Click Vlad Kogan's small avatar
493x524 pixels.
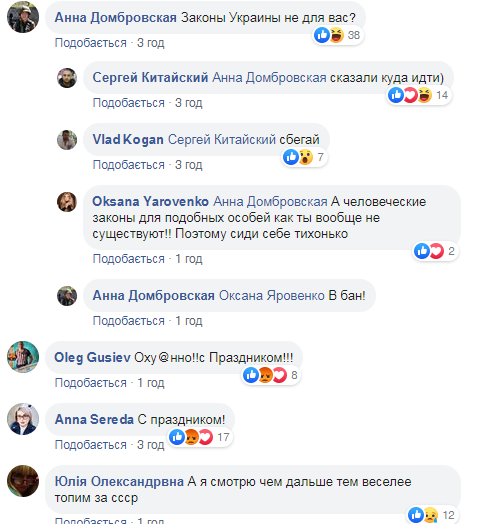point(67,140)
